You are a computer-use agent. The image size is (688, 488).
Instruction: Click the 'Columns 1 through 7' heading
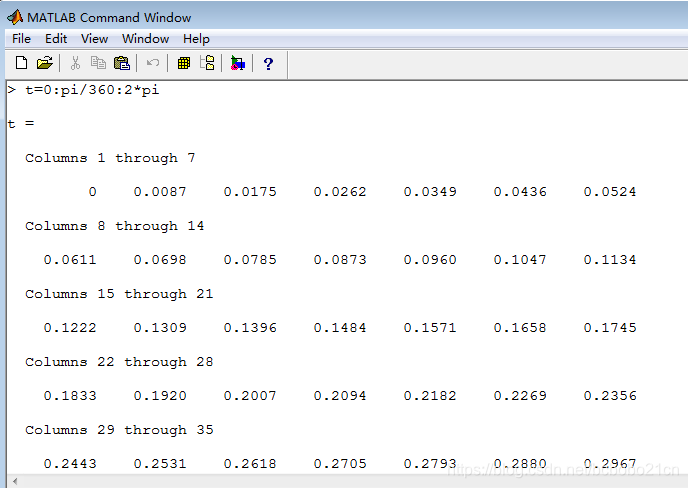coord(110,158)
